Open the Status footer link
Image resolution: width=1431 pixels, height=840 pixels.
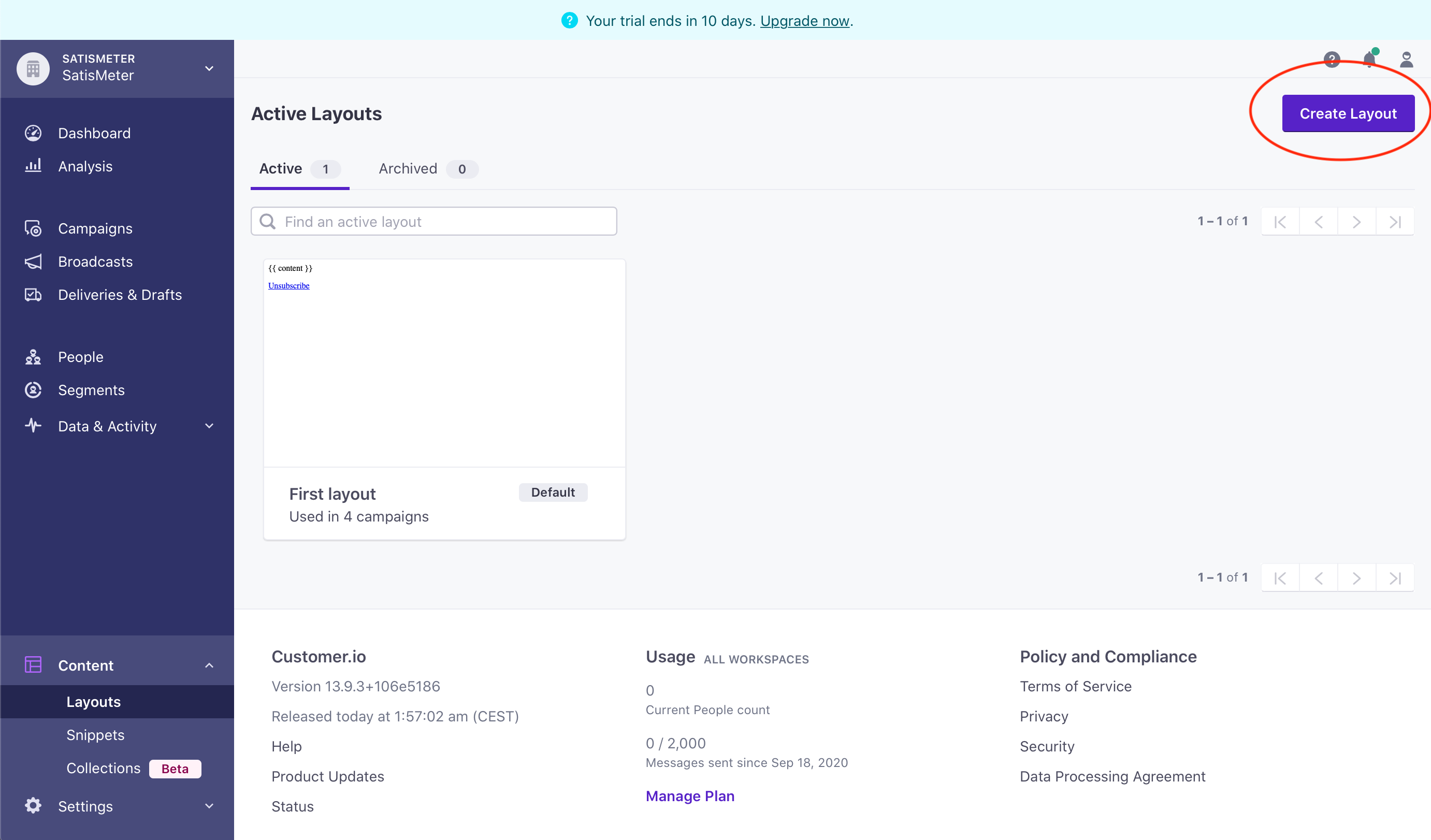[x=293, y=806]
